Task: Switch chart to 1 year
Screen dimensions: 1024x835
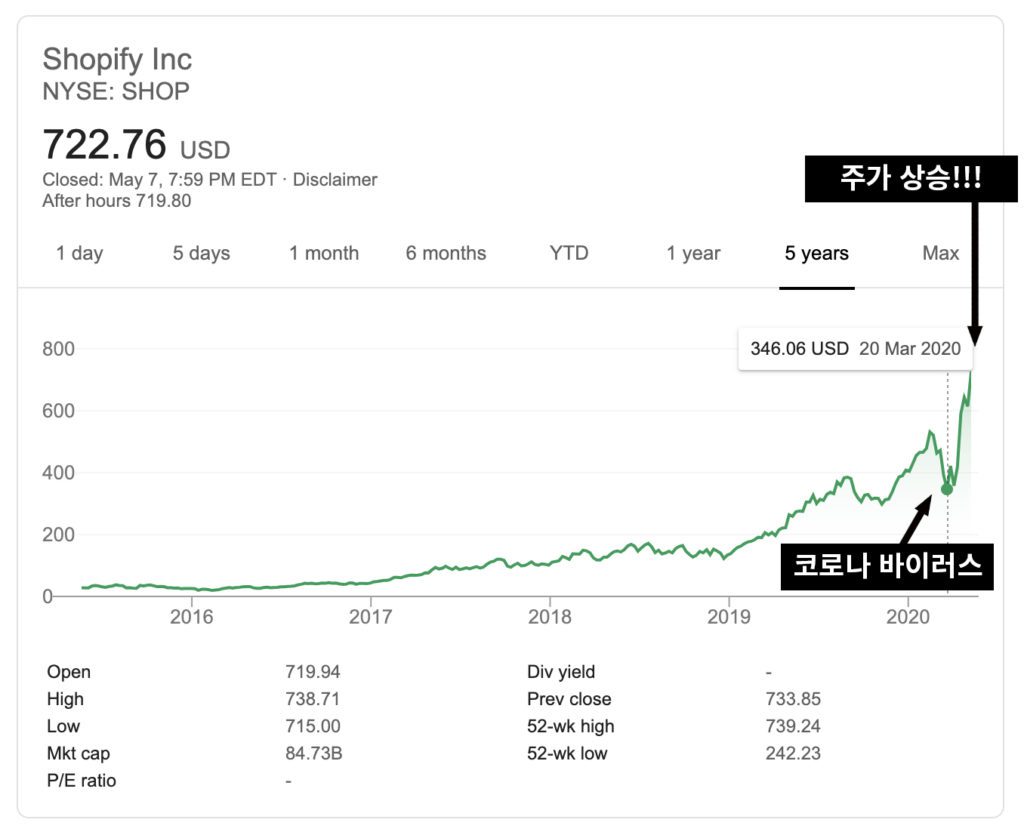Action: [693, 254]
